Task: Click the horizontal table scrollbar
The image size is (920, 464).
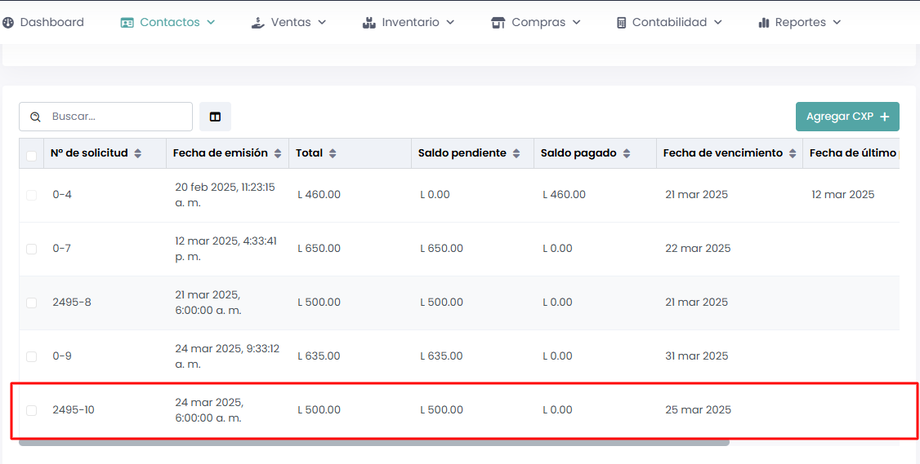Action: coord(370,441)
